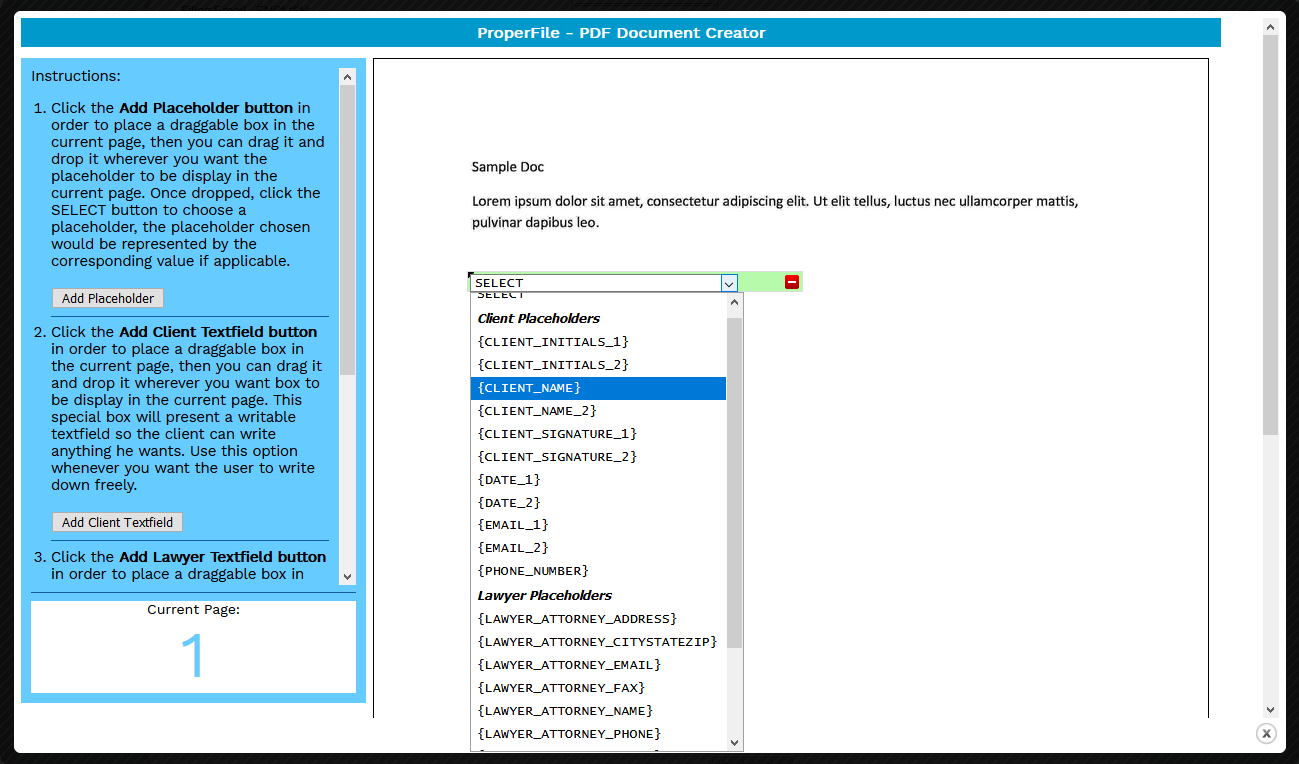The width and height of the screenshot is (1299, 764).
Task: Open the SELECT placeholder combo box
Action: pyautogui.click(x=604, y=283)
